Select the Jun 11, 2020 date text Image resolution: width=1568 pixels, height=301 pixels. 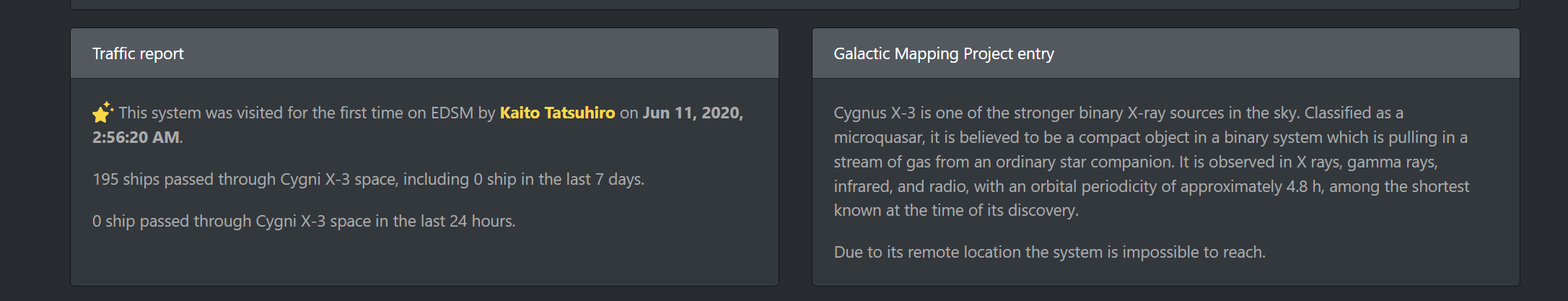[693, 113]
